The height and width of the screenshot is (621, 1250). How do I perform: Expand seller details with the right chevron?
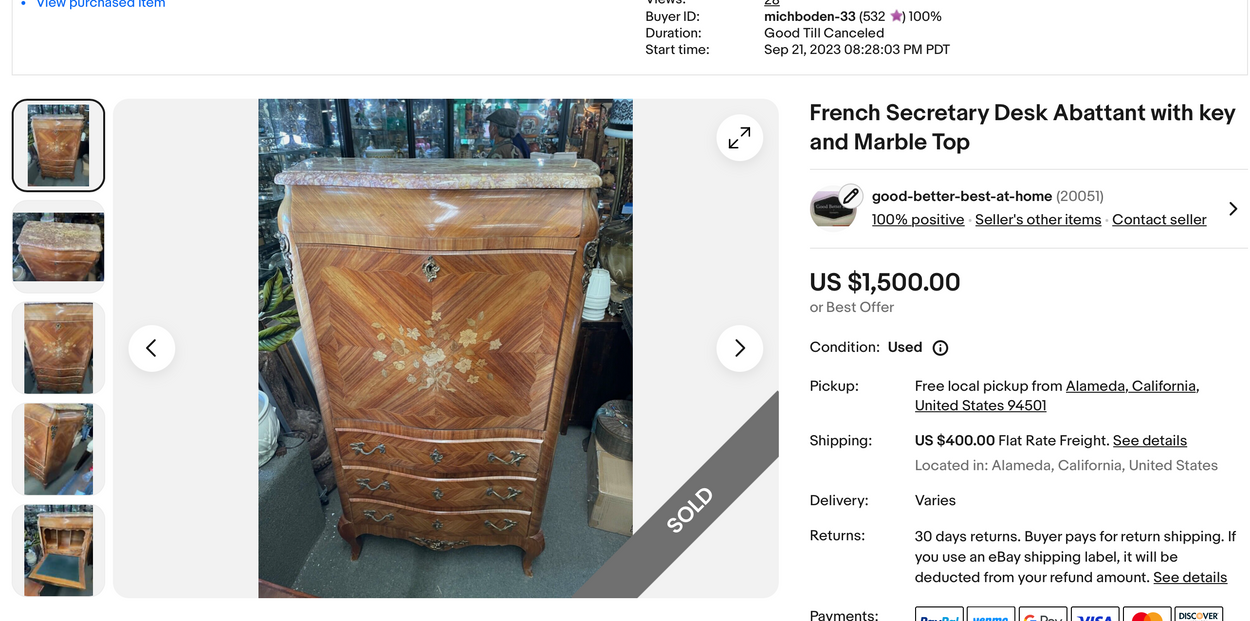(1232, 209)
